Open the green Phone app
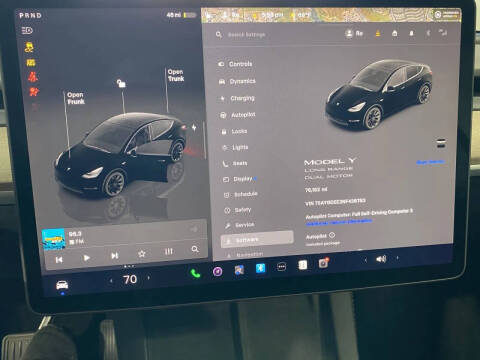480x360 pixels. (195, 274)
